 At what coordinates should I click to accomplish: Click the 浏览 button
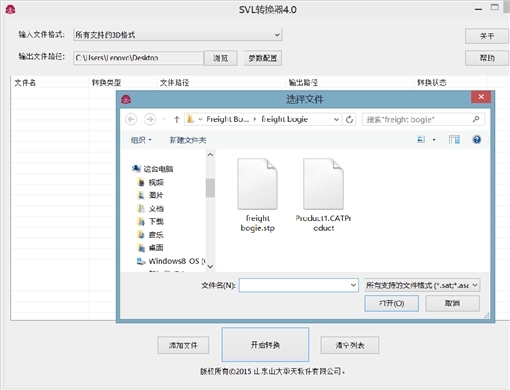click(221, 58)
